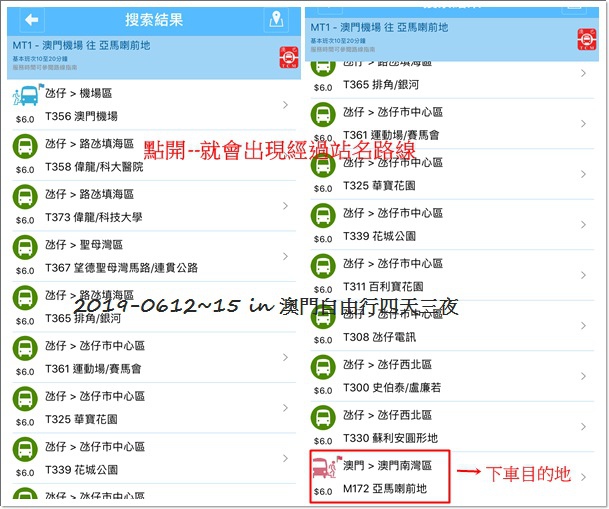
Task: Tap the red TCM logo in the right screen
Action: tap(586, 40)
